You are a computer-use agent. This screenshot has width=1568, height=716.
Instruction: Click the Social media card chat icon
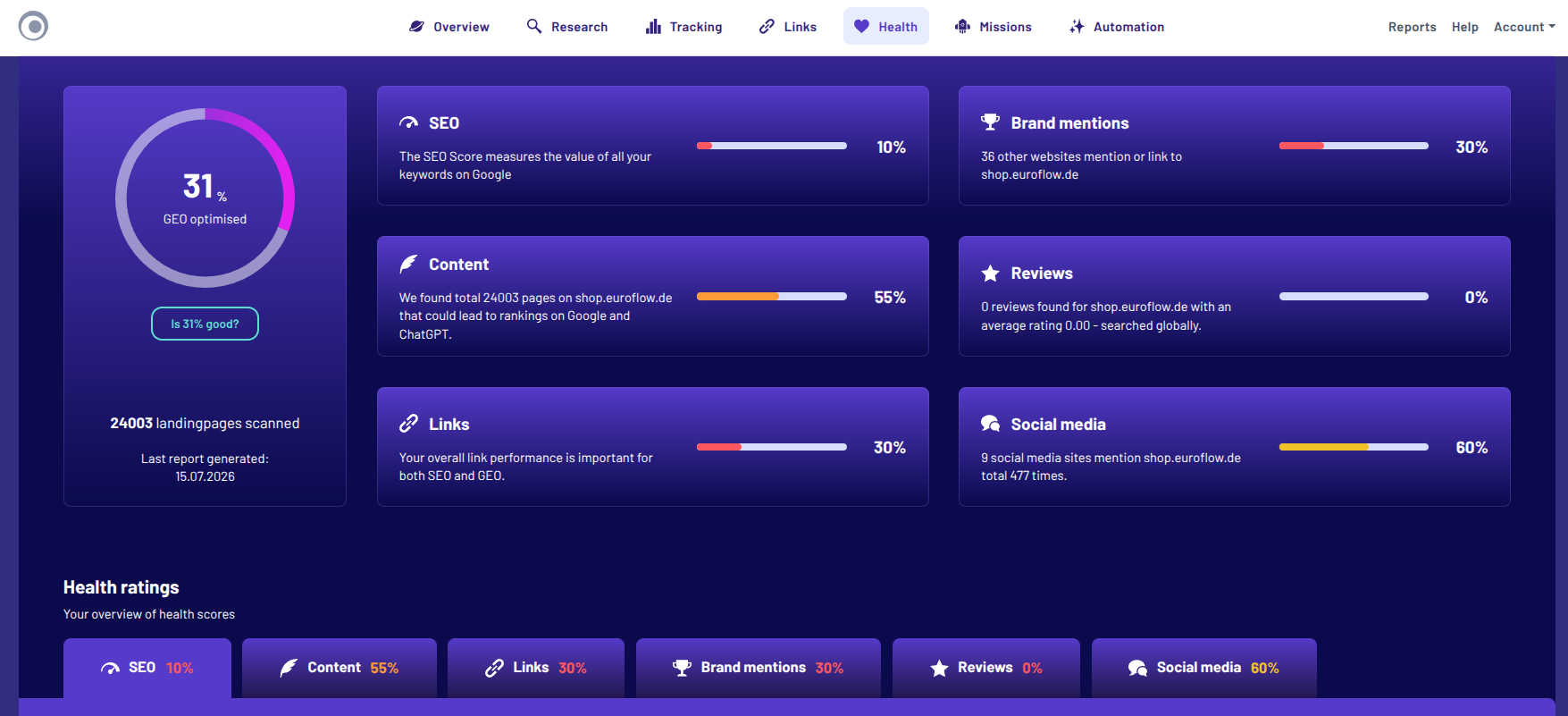click(990, 423)
